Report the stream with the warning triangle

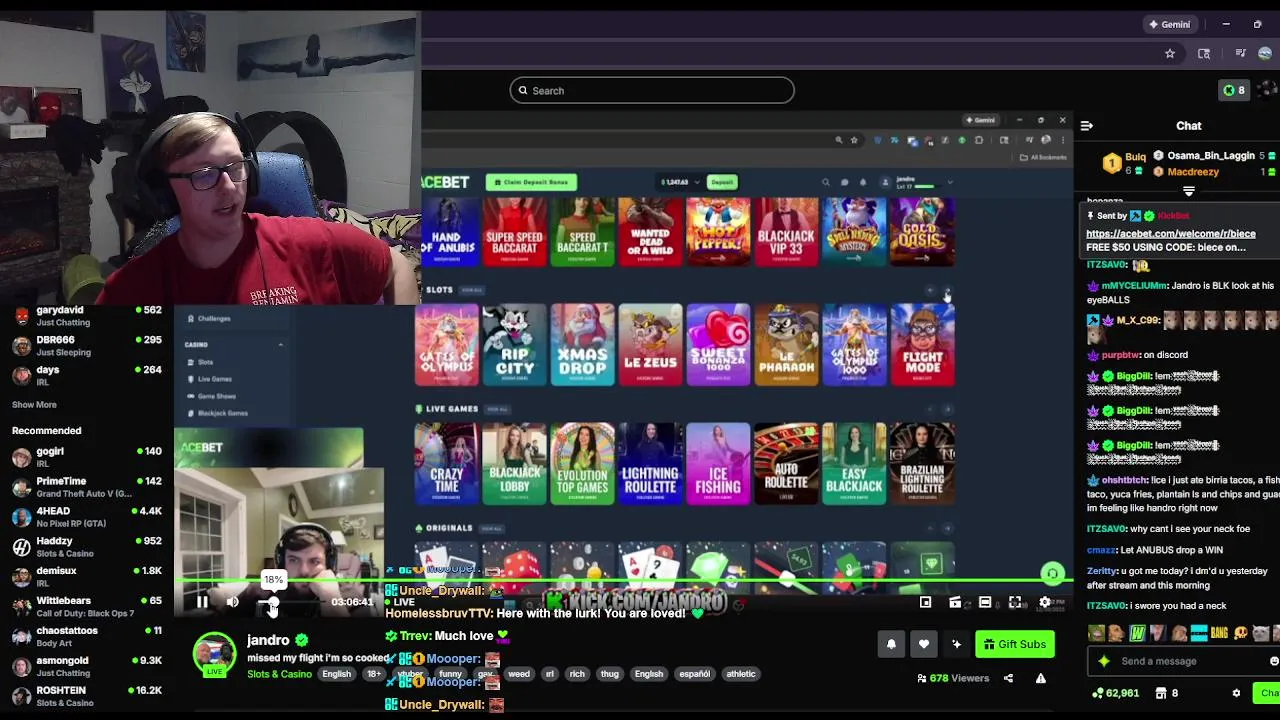click(x=1040, y=678)
